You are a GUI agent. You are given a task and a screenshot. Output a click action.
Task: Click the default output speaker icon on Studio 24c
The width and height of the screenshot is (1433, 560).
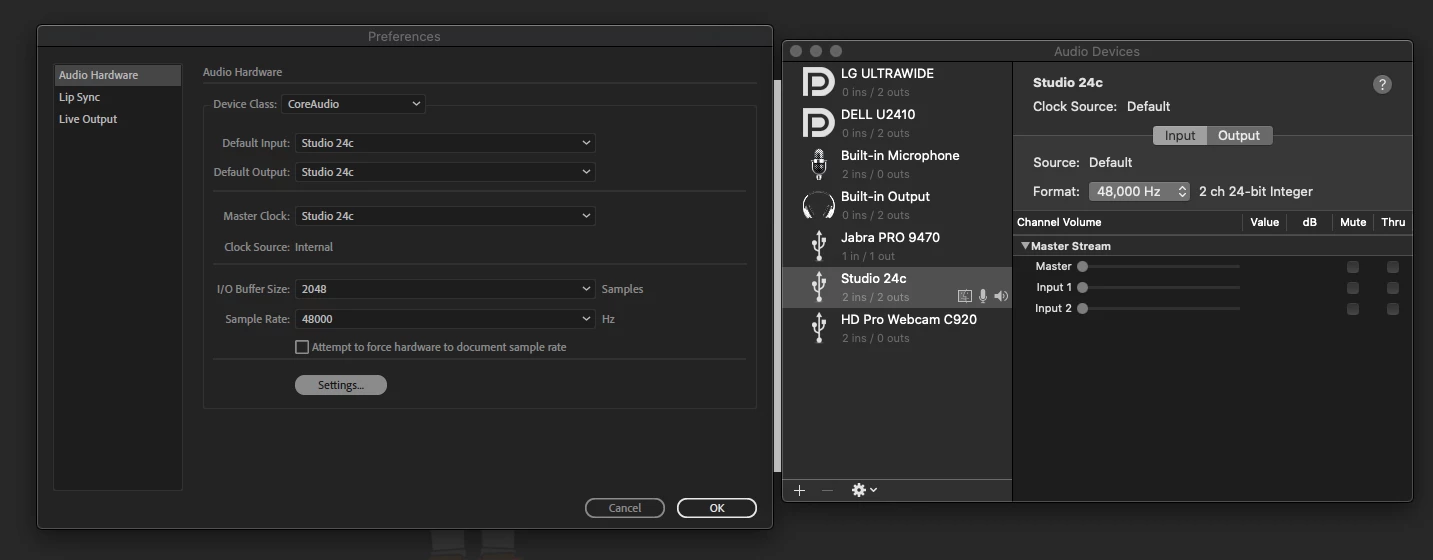tap(1001, 296)
